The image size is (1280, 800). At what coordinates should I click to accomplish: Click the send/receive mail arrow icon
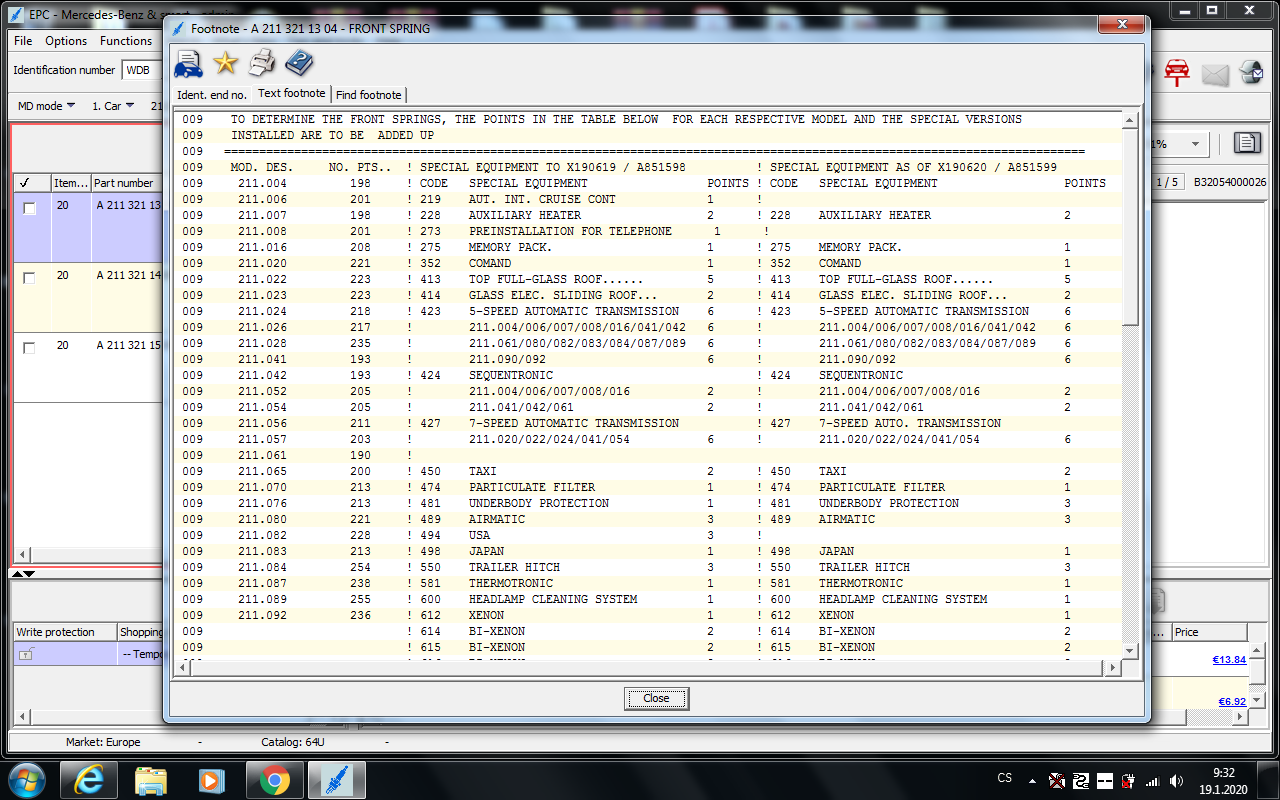click(x=1251, y=72)
